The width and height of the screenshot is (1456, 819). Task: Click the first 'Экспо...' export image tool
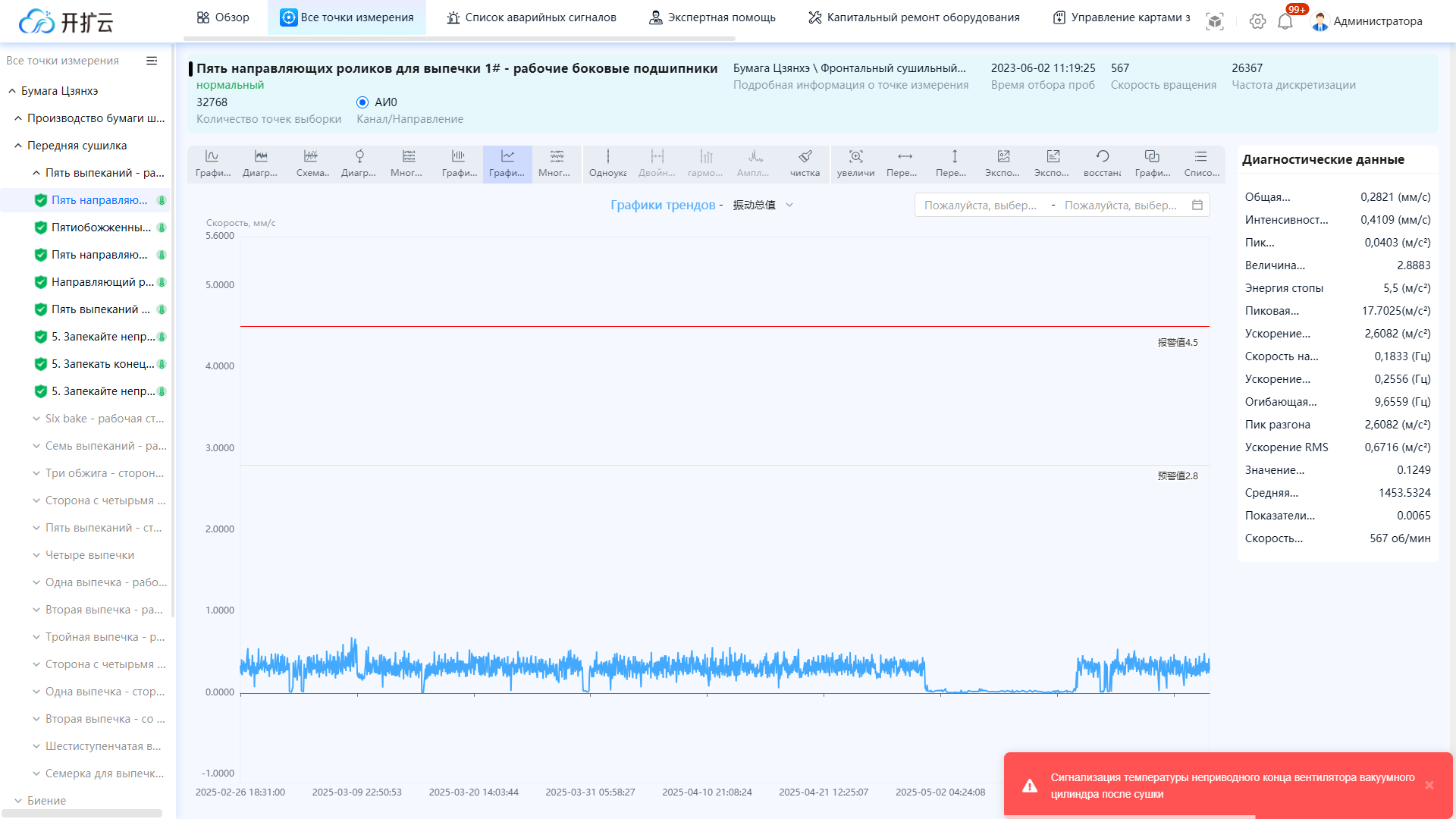1003,164
